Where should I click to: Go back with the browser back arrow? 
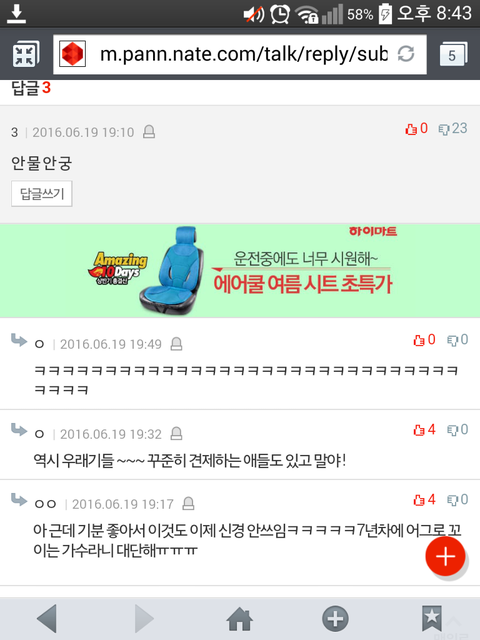[x=47, y=619]
